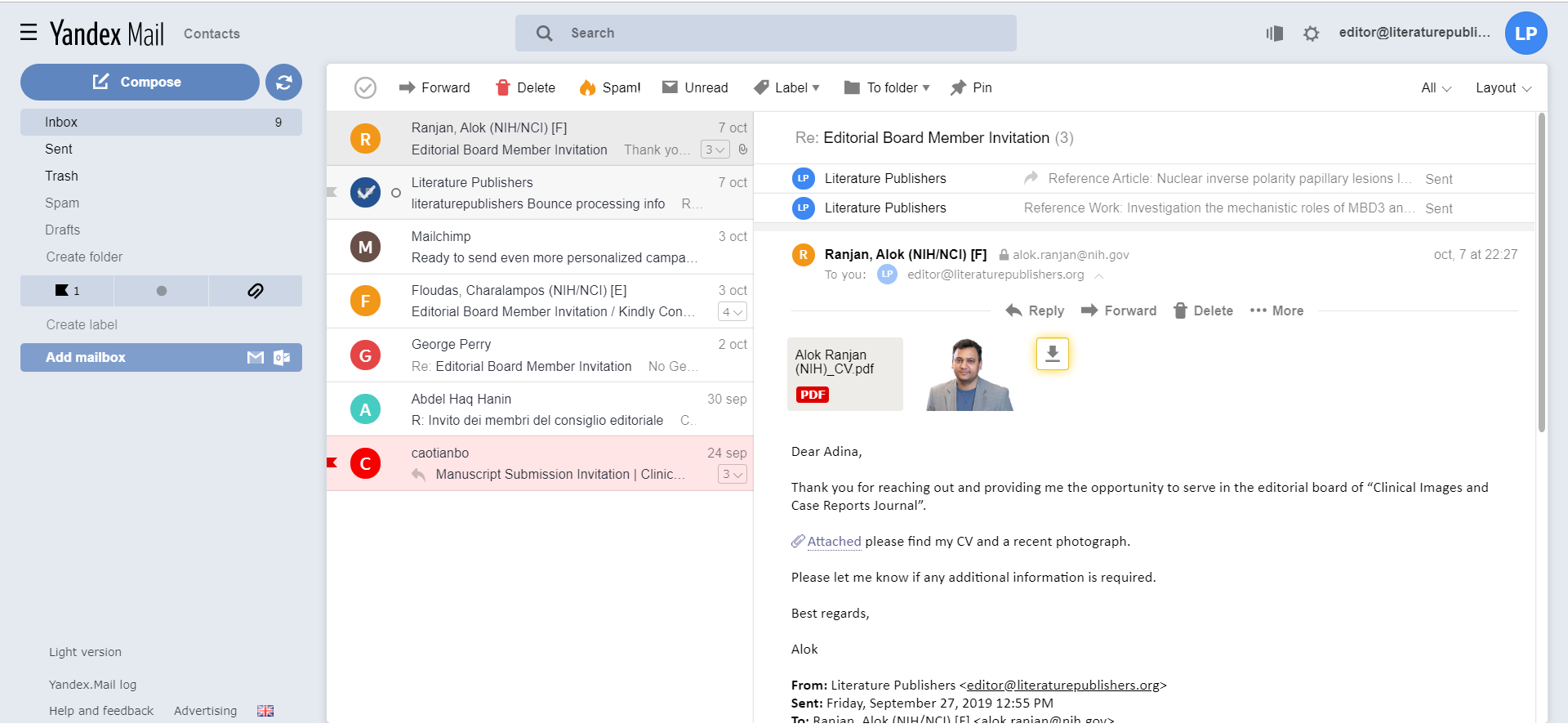
Task: Open the Sent folder
Action: click(x=59, y=149)
